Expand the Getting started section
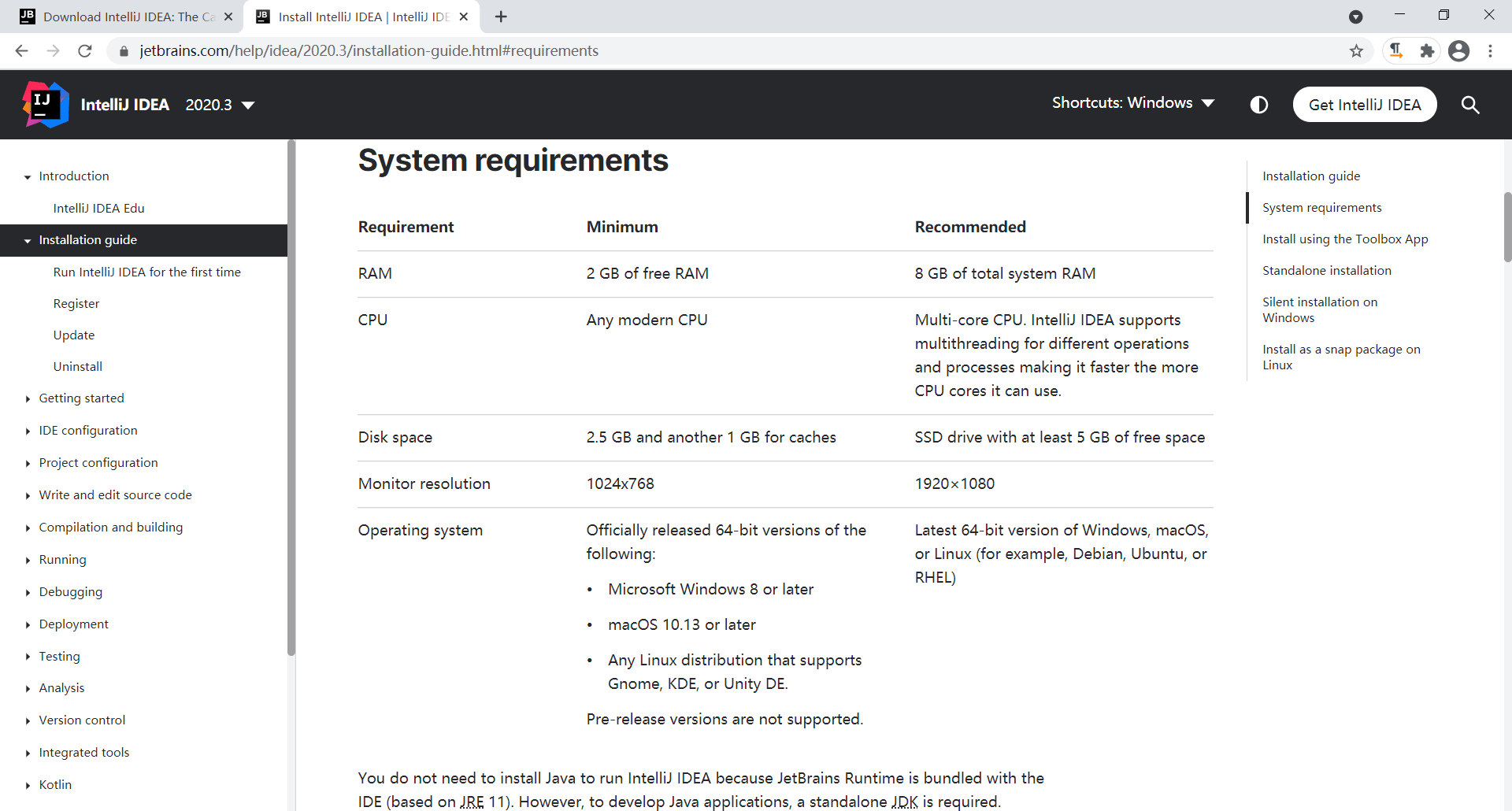The height and width of the screenshot is (811, 1512). tap(28, 399)
